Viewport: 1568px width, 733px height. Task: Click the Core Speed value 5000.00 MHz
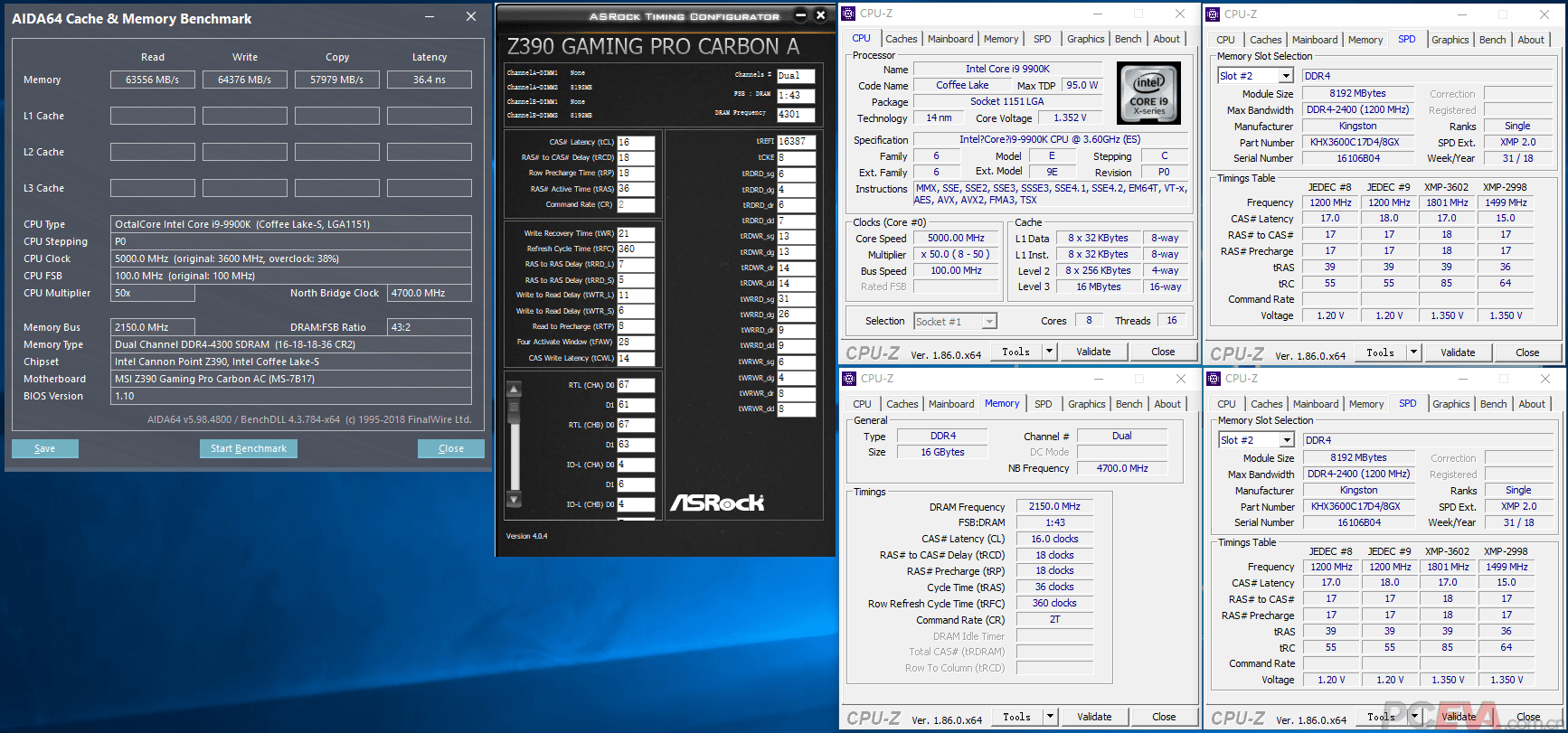click(956, 239)
